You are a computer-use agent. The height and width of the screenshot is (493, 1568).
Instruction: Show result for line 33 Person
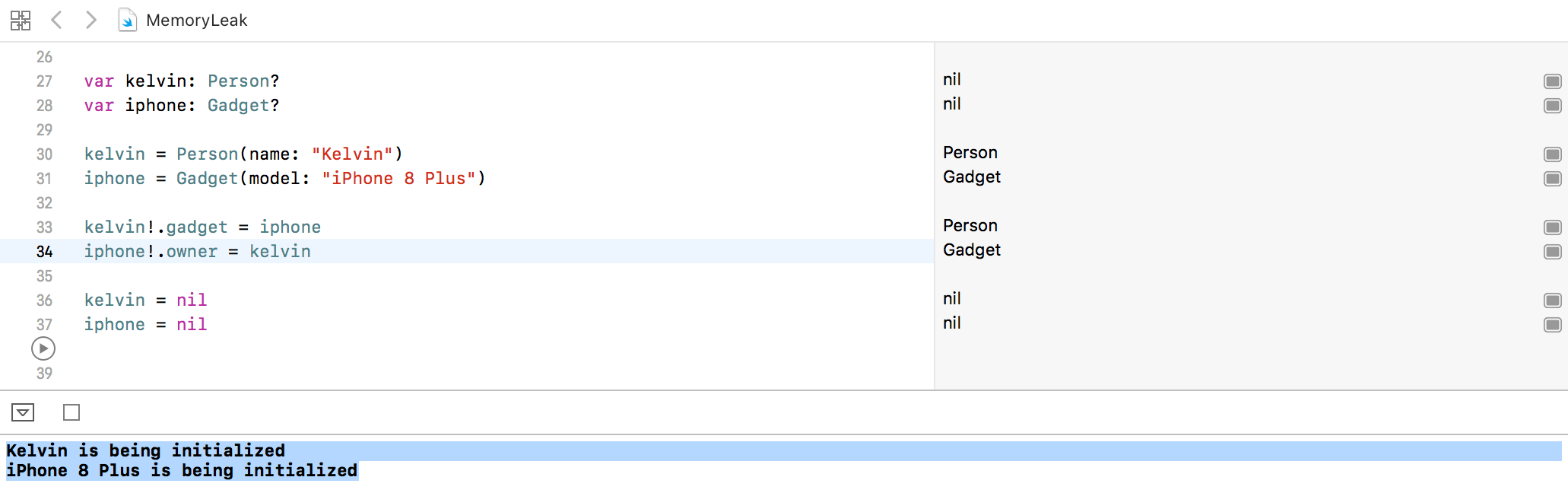[x=1552, y=227]
